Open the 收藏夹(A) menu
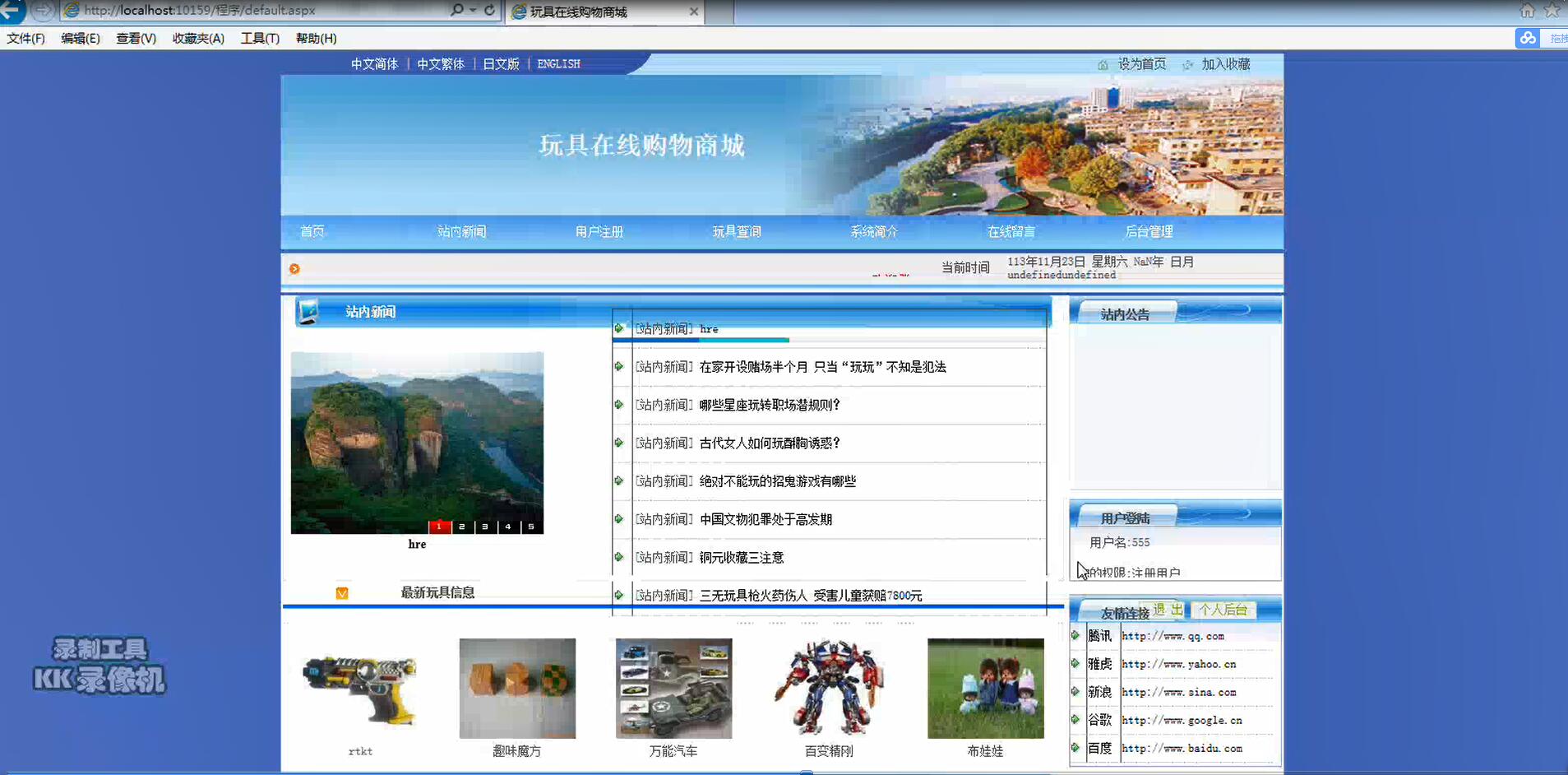Viewport: 1568px width, 775px height. (198, 38)
